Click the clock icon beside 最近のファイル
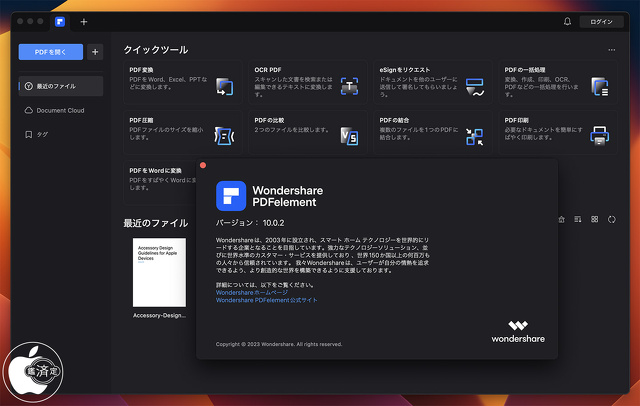 click(x=29, y=86)
